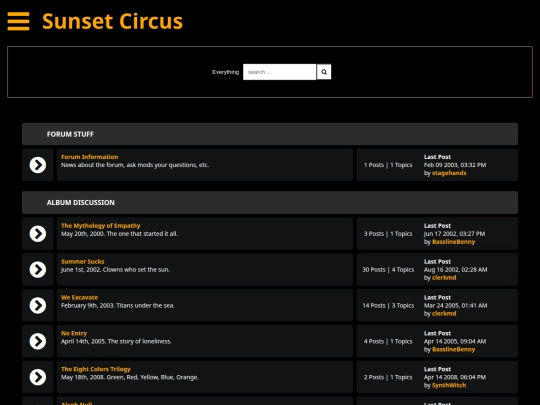This screenshot has height=405, width=540.
Task: Click '30 Posts | 4 Topics' stats
Action: [388, 270]
